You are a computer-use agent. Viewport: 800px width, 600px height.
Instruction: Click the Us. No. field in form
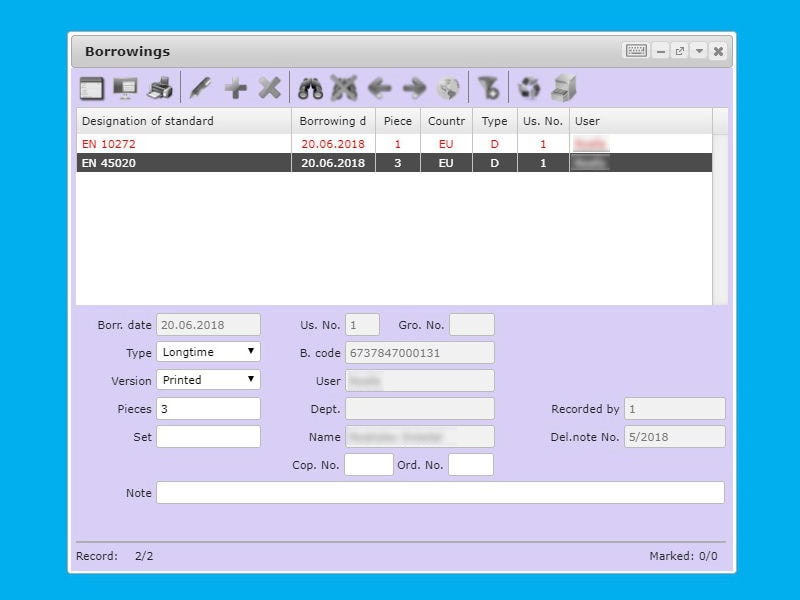tap(362, 325)
